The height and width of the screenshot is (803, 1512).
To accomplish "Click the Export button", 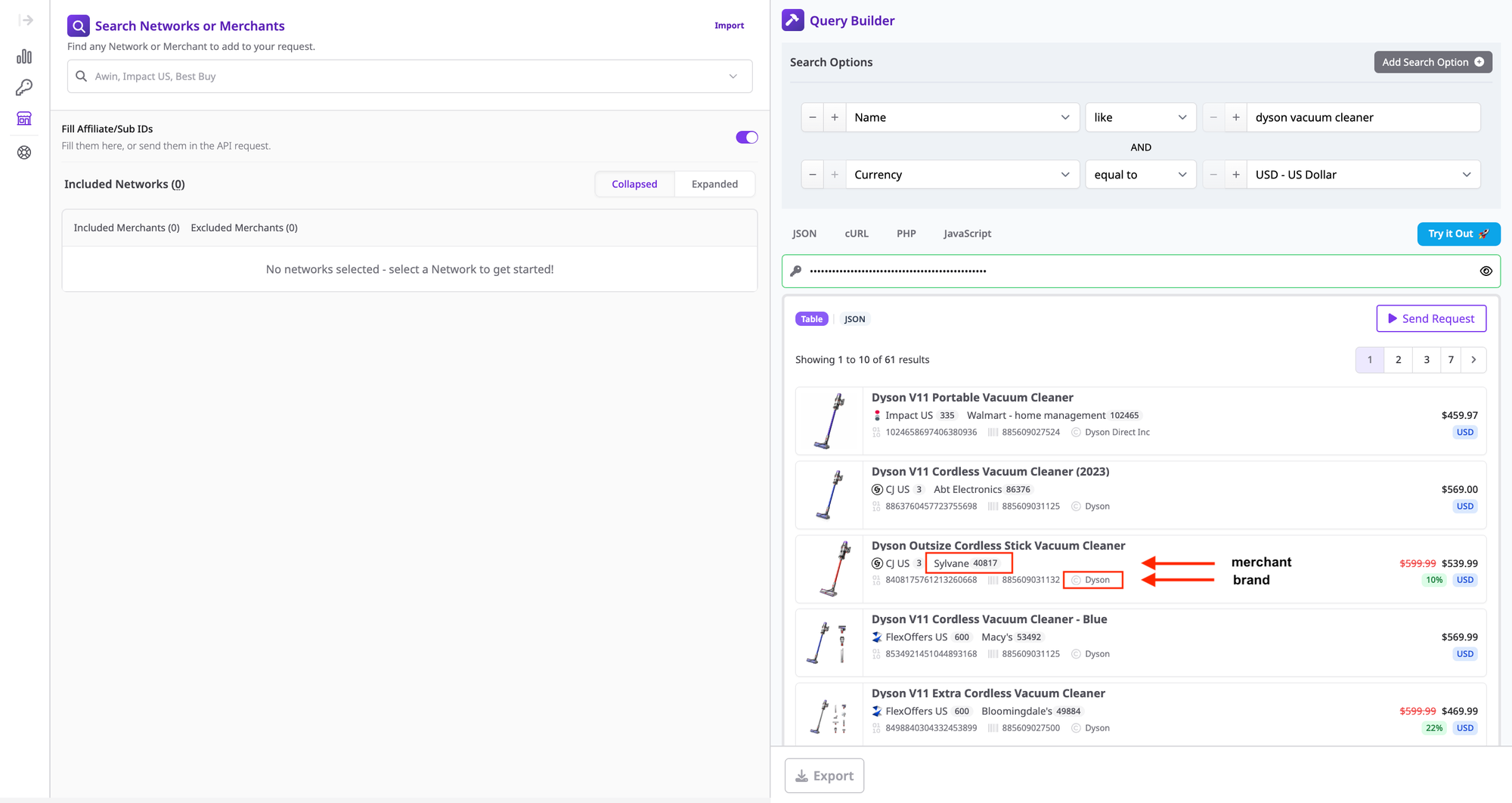I will point(824,776).
